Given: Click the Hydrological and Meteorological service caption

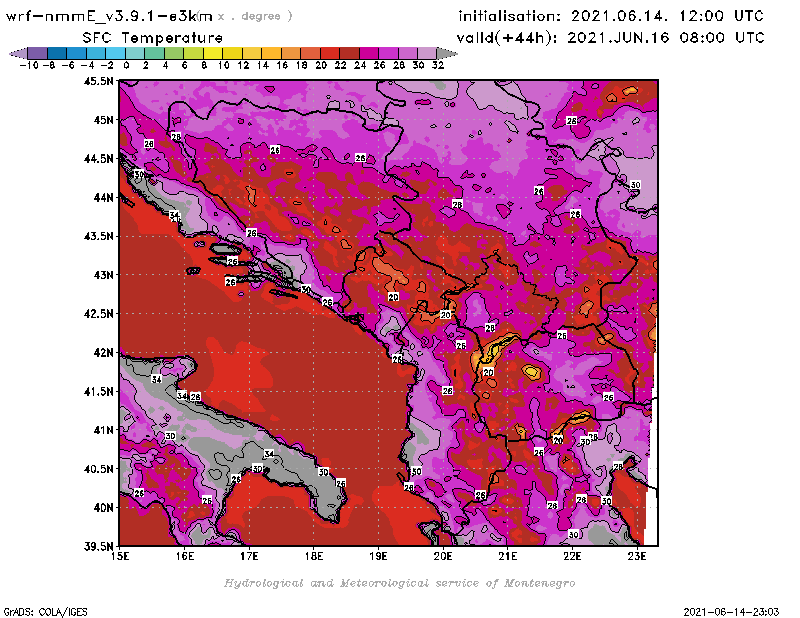Looking at the screenshot, I should (x=399, y=583).
